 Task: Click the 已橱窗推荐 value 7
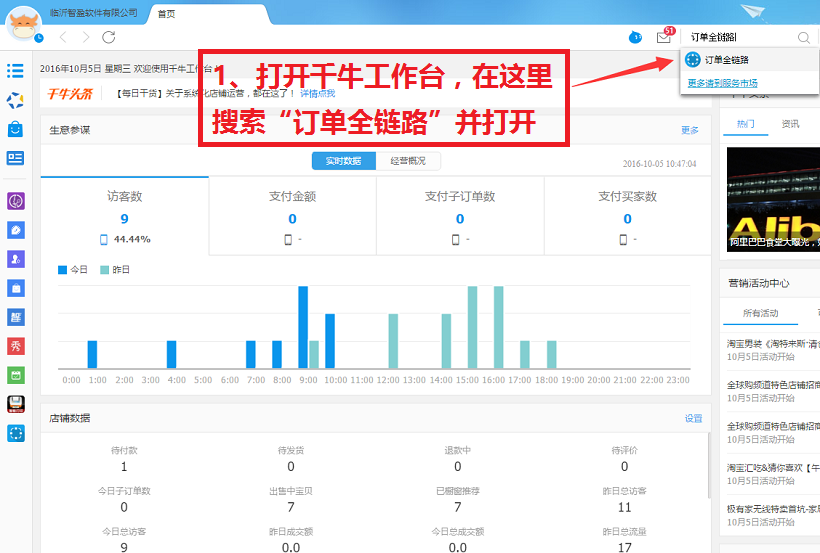[458, 507]
